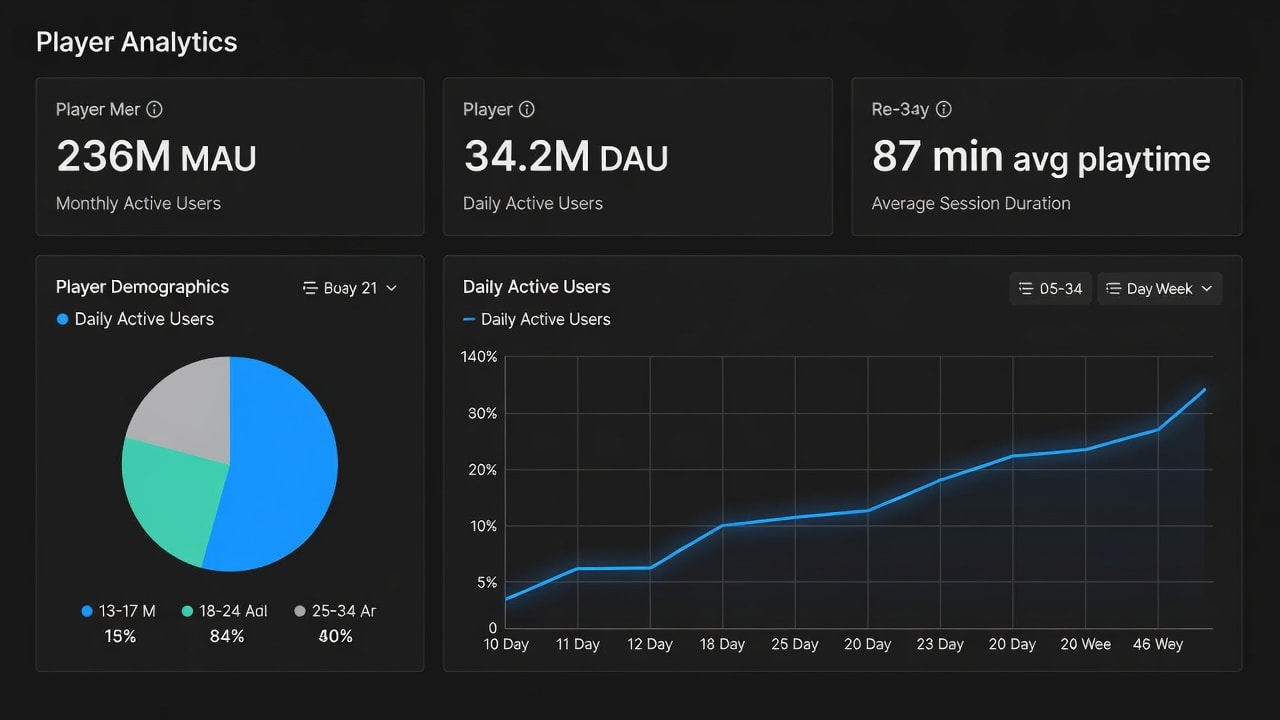Select the 34.2M DAU figure
The width and height of the screenshot is (1280, 720).
[x=565, y=157]
